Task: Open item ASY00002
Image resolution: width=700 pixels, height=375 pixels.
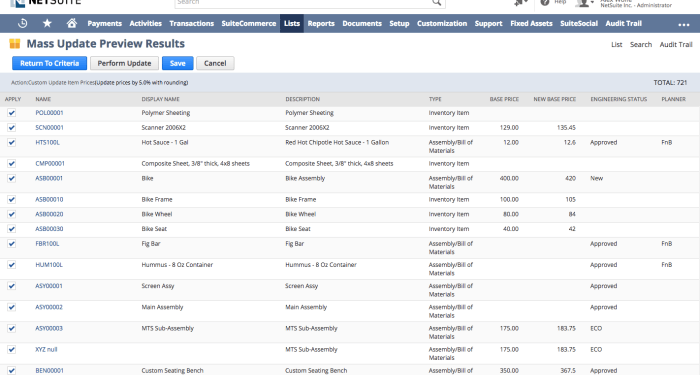Action: (49, 307)
